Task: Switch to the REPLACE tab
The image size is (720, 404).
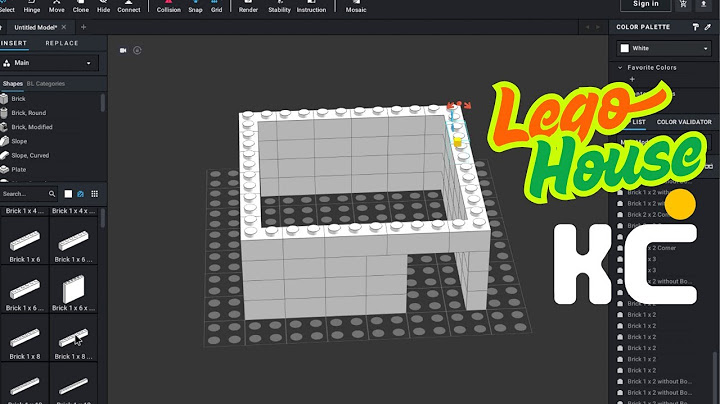Action: (x=62, y=43)
